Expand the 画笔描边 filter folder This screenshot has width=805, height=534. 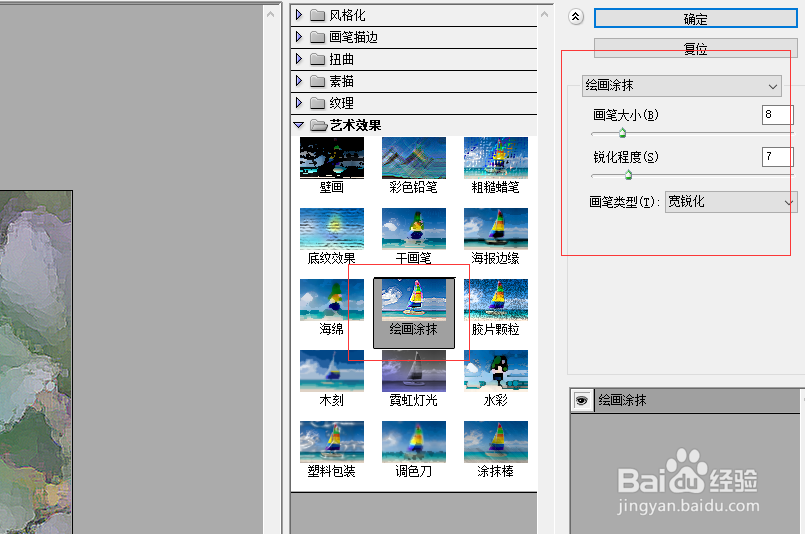click(x=299, y=37)
